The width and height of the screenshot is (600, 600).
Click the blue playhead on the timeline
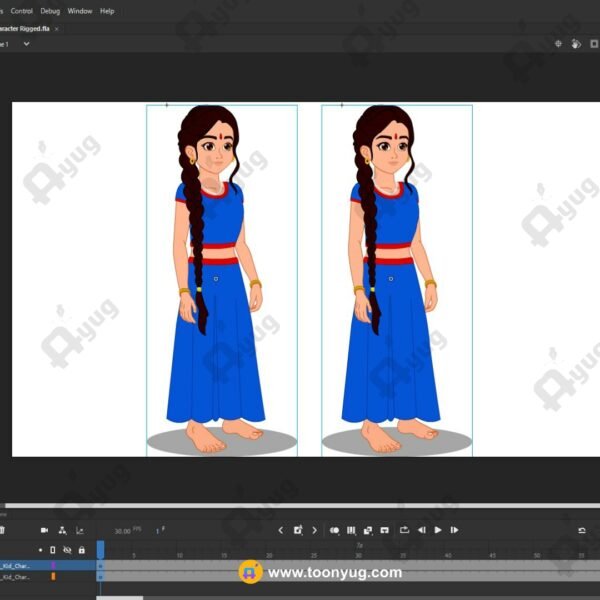(100, 549)
